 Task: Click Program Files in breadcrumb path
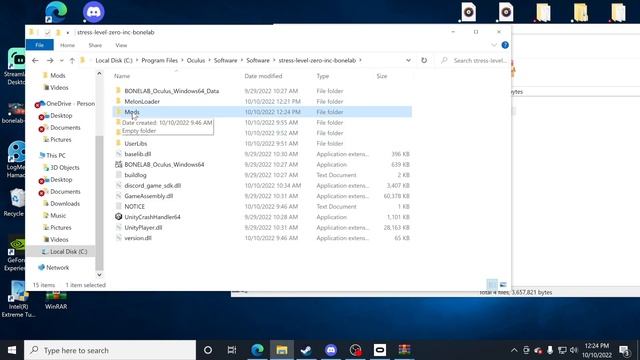tap(160, 60)
